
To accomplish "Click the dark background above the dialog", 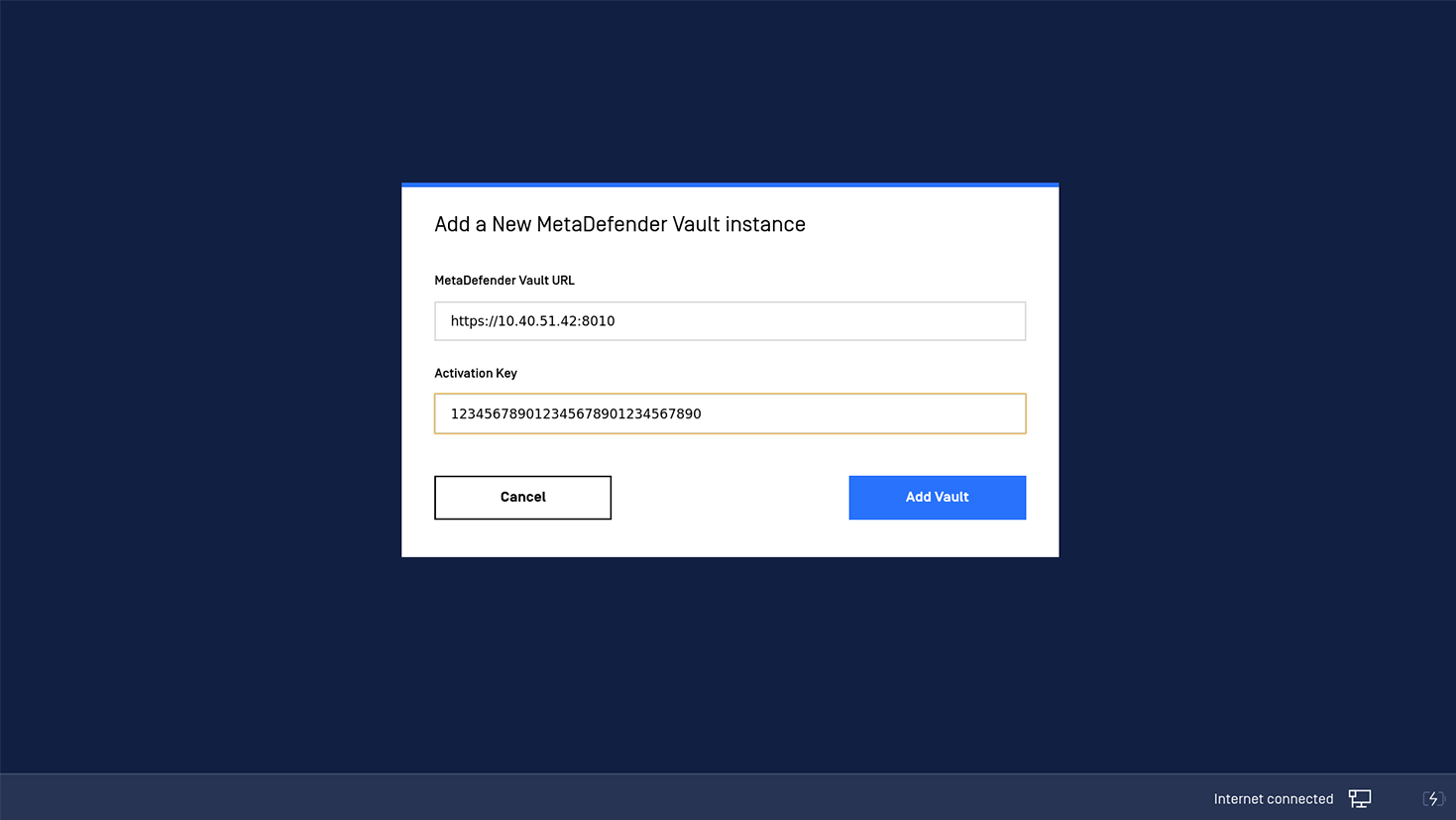I will [729, 89].
